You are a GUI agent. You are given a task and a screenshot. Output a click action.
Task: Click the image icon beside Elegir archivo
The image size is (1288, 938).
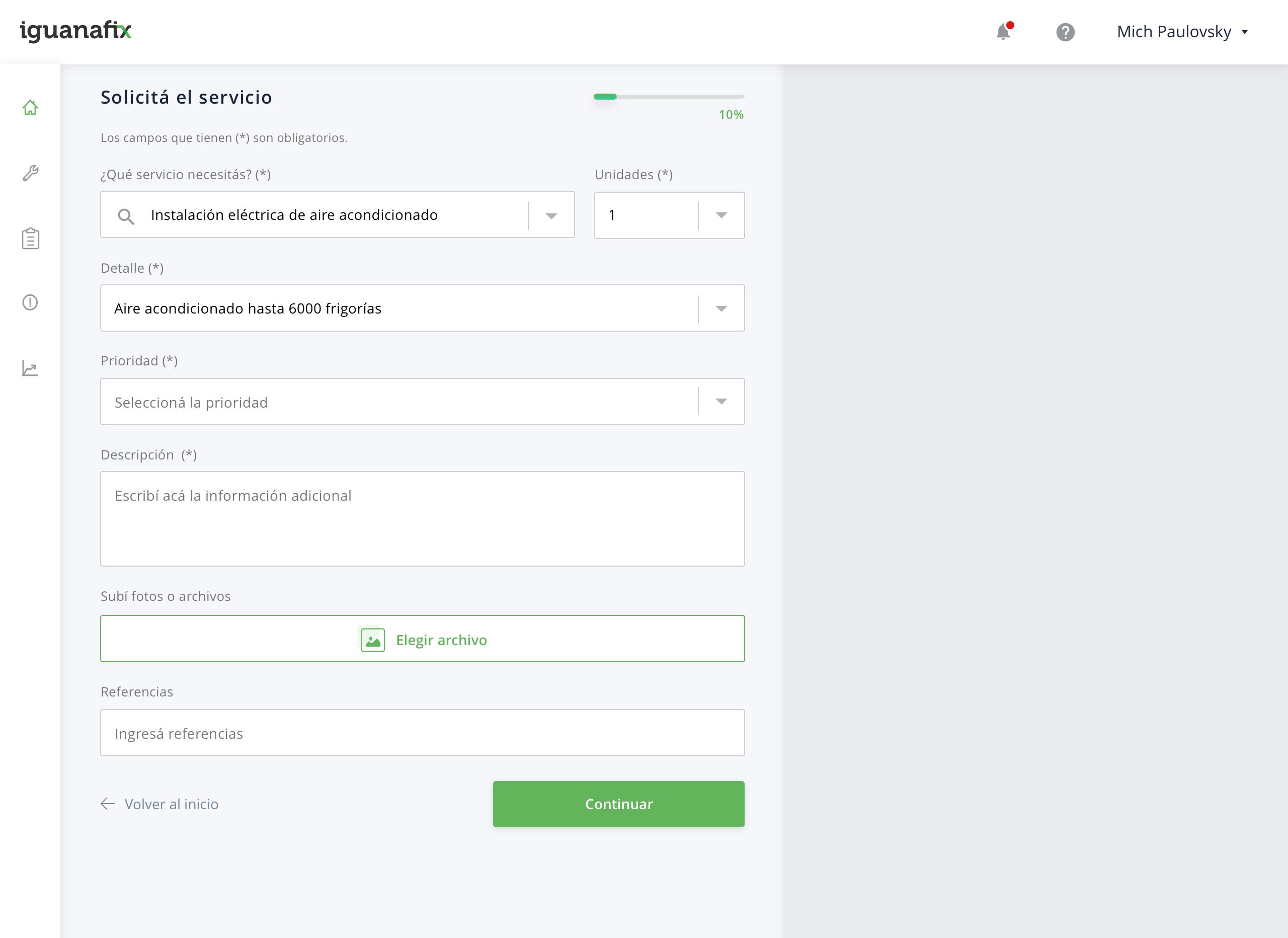click(x=372, y=640)
